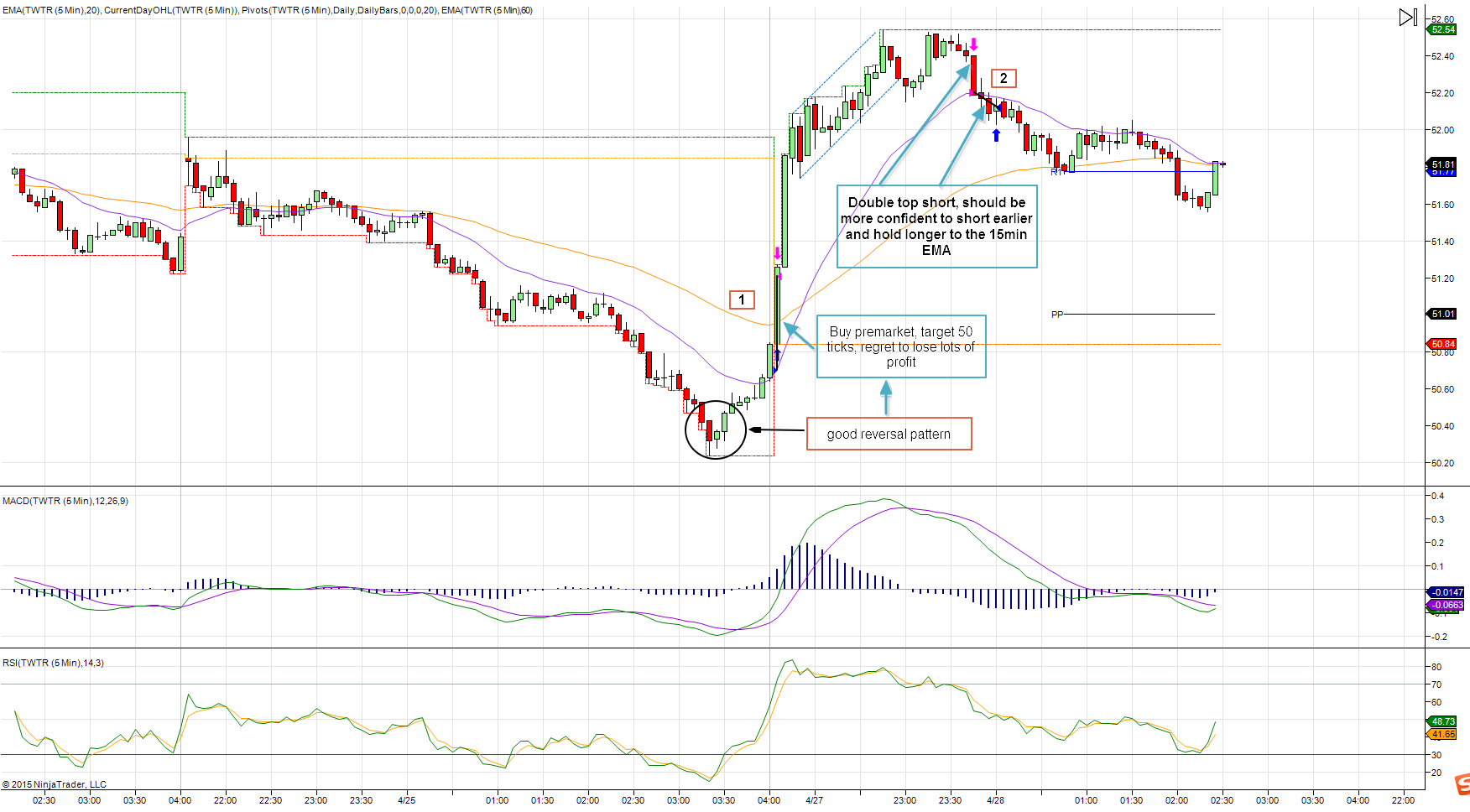The width and height of the screenshot is (1470, 812).
Task: Click the 0.3 MACD axis label
Action: (x=1438, y=519)
